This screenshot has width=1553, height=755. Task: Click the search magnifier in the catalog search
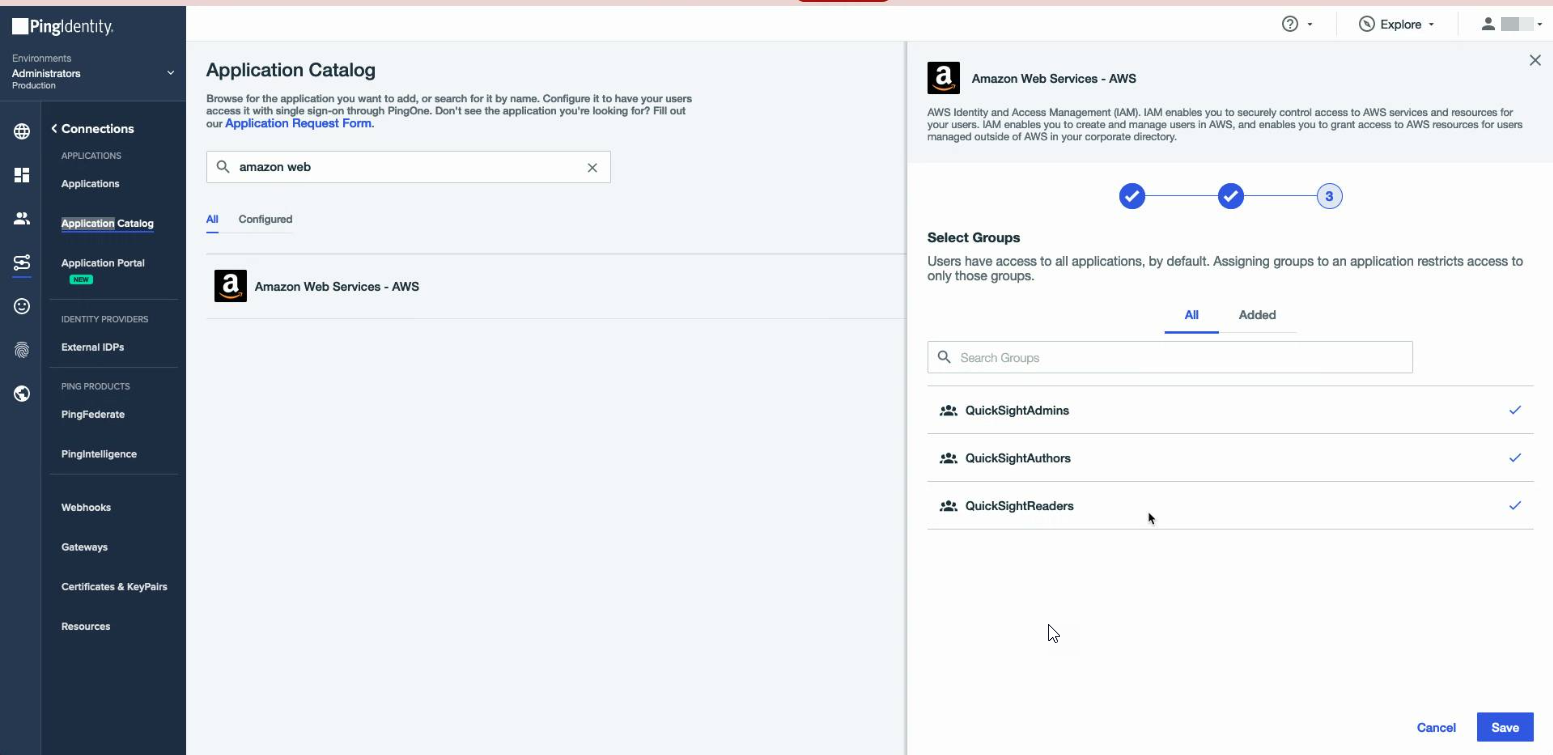[x=223, y=167]
